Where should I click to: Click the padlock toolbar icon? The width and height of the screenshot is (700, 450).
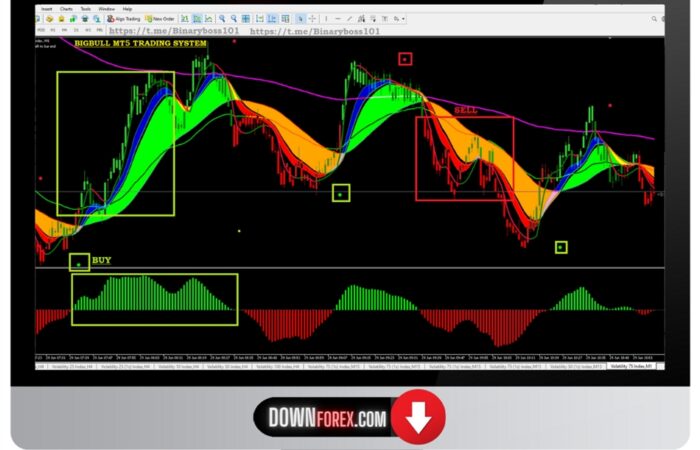tap(61, 19)
